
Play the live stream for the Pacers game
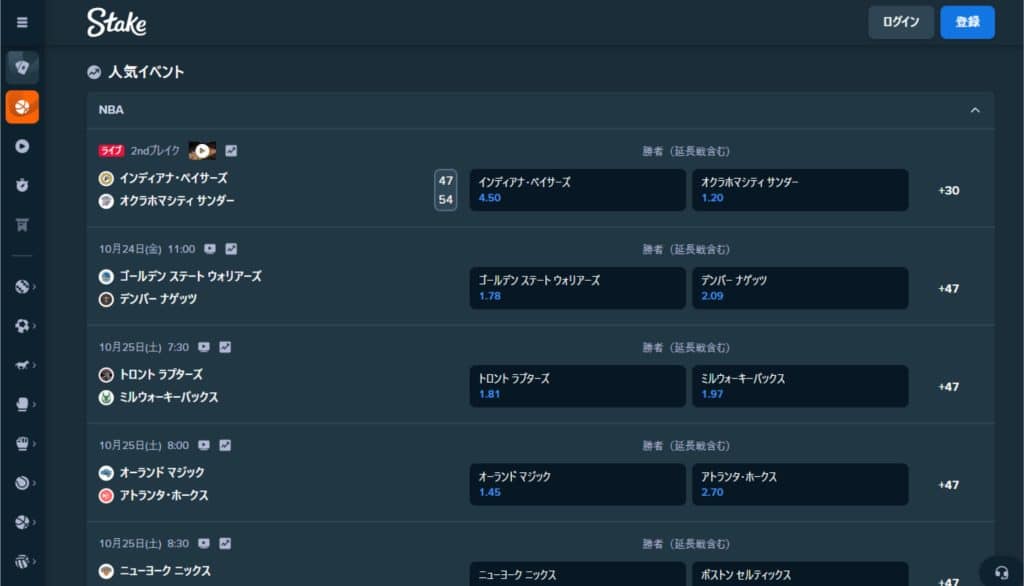pyautogui.click(x=202, y=151)
